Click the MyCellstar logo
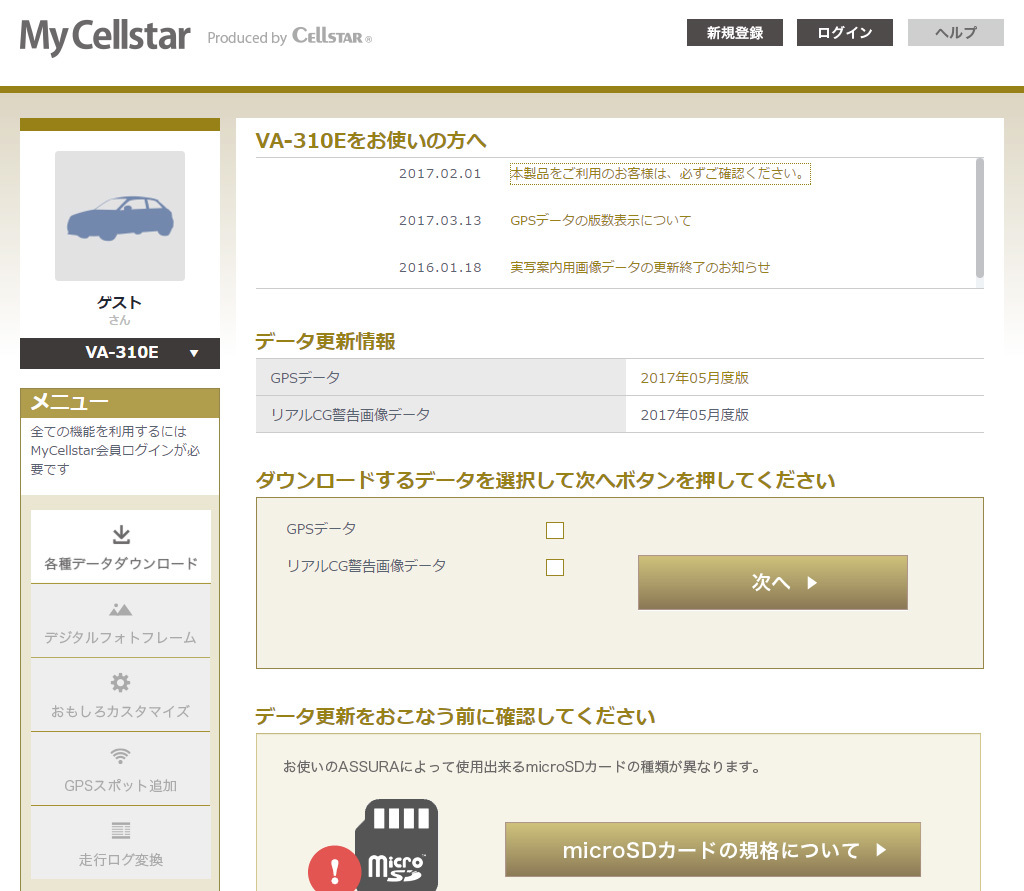Screen dimensions: 1024x891 click(105, 37)
